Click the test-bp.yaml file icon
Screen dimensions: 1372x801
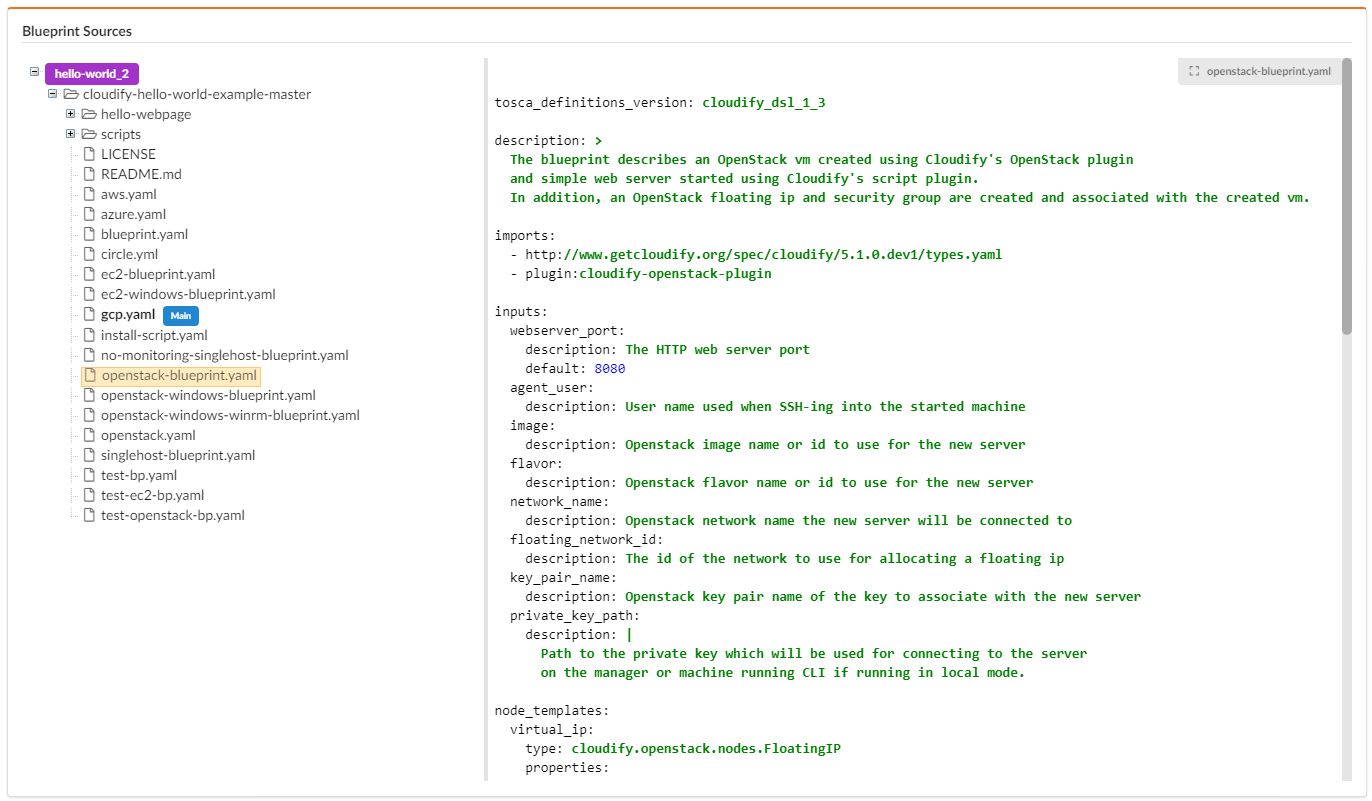coord(89,475)
